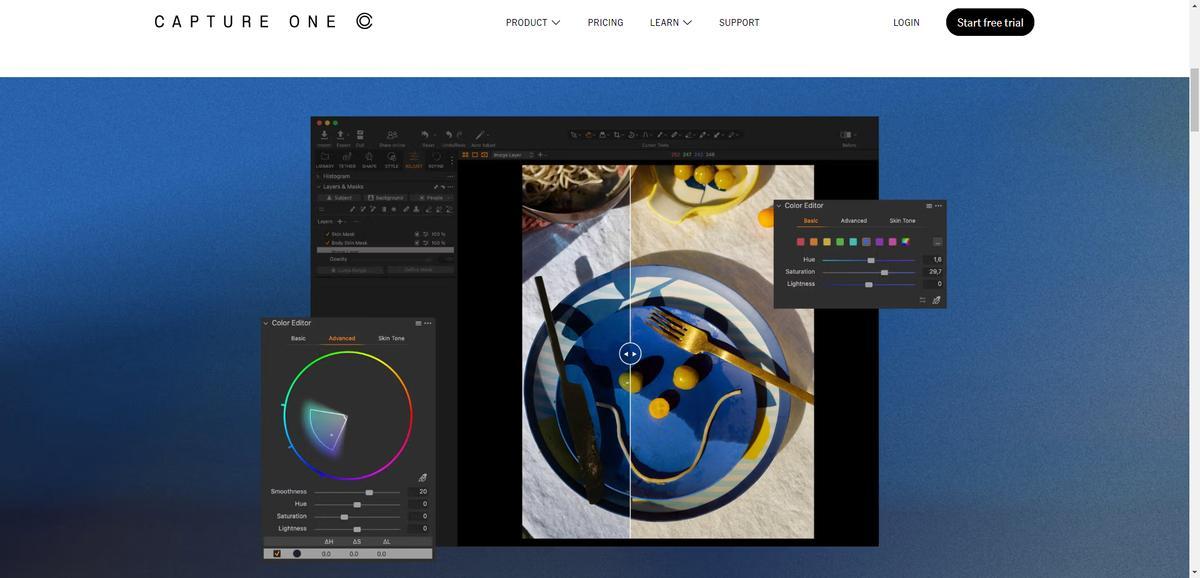Click the Import icon in the toolbar
This screenshot has height=578, width=1200.
pos(324,135)
